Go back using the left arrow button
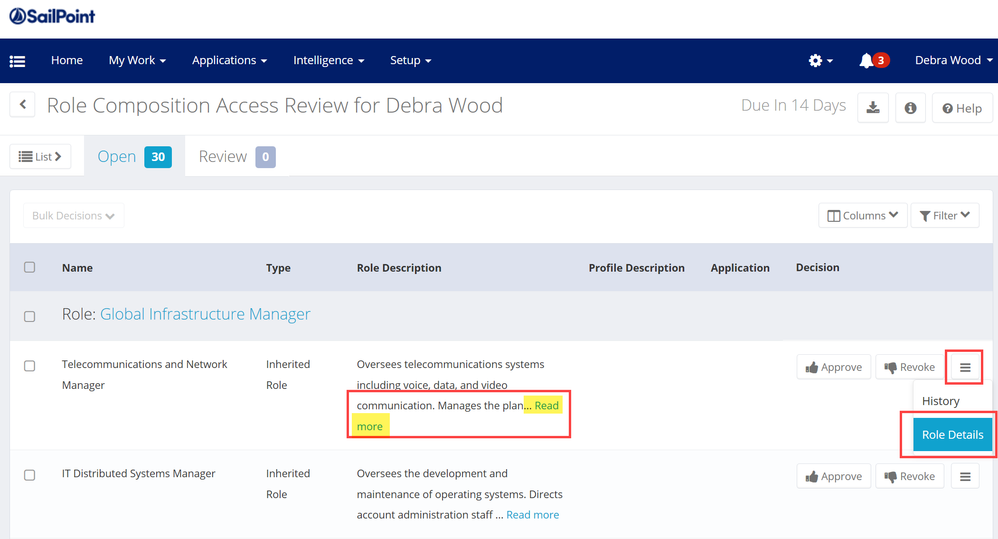Image resolution: width=998 pixels, height=539 pixels. click(x=22, y=105)
